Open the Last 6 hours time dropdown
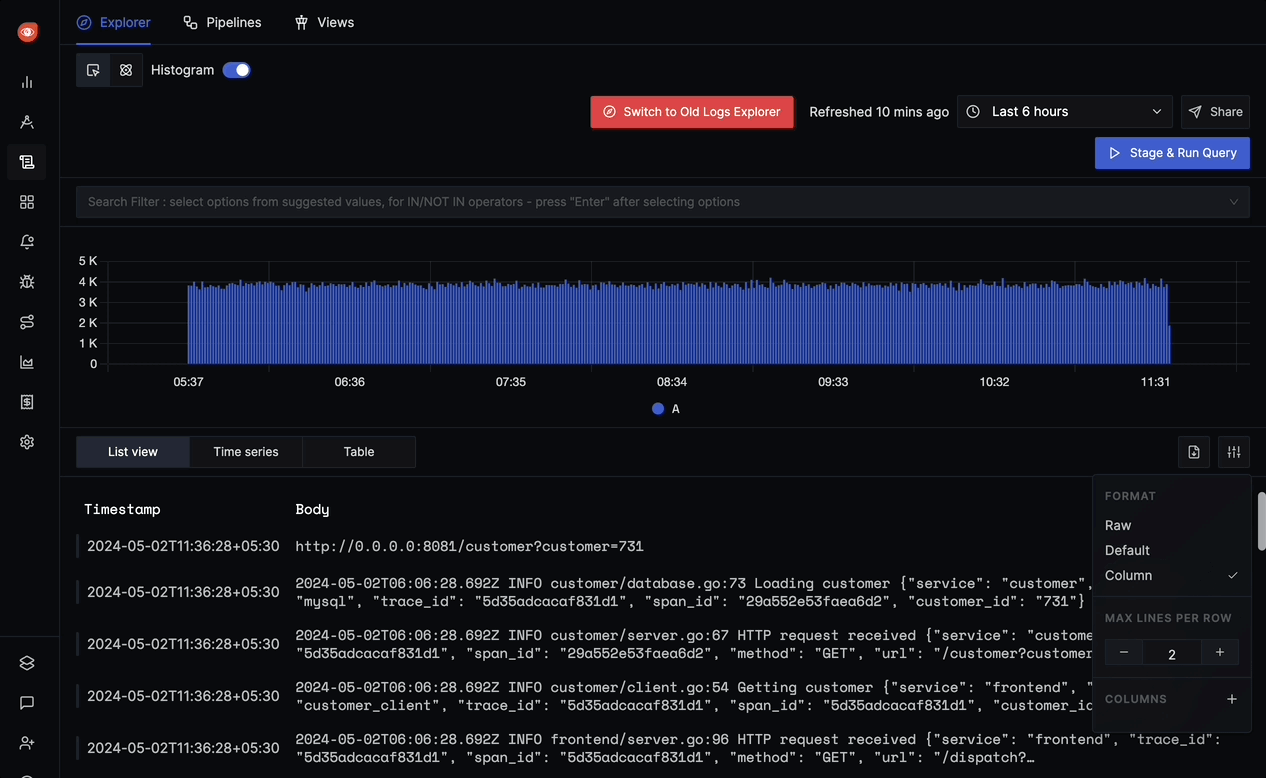 pyautogui.click(x=1065, y=111)
